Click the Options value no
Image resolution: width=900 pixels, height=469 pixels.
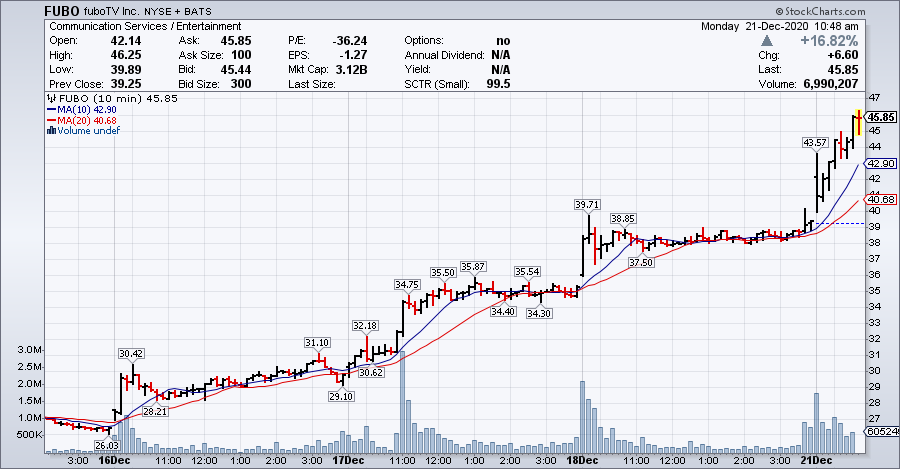[x=503, y=41]
